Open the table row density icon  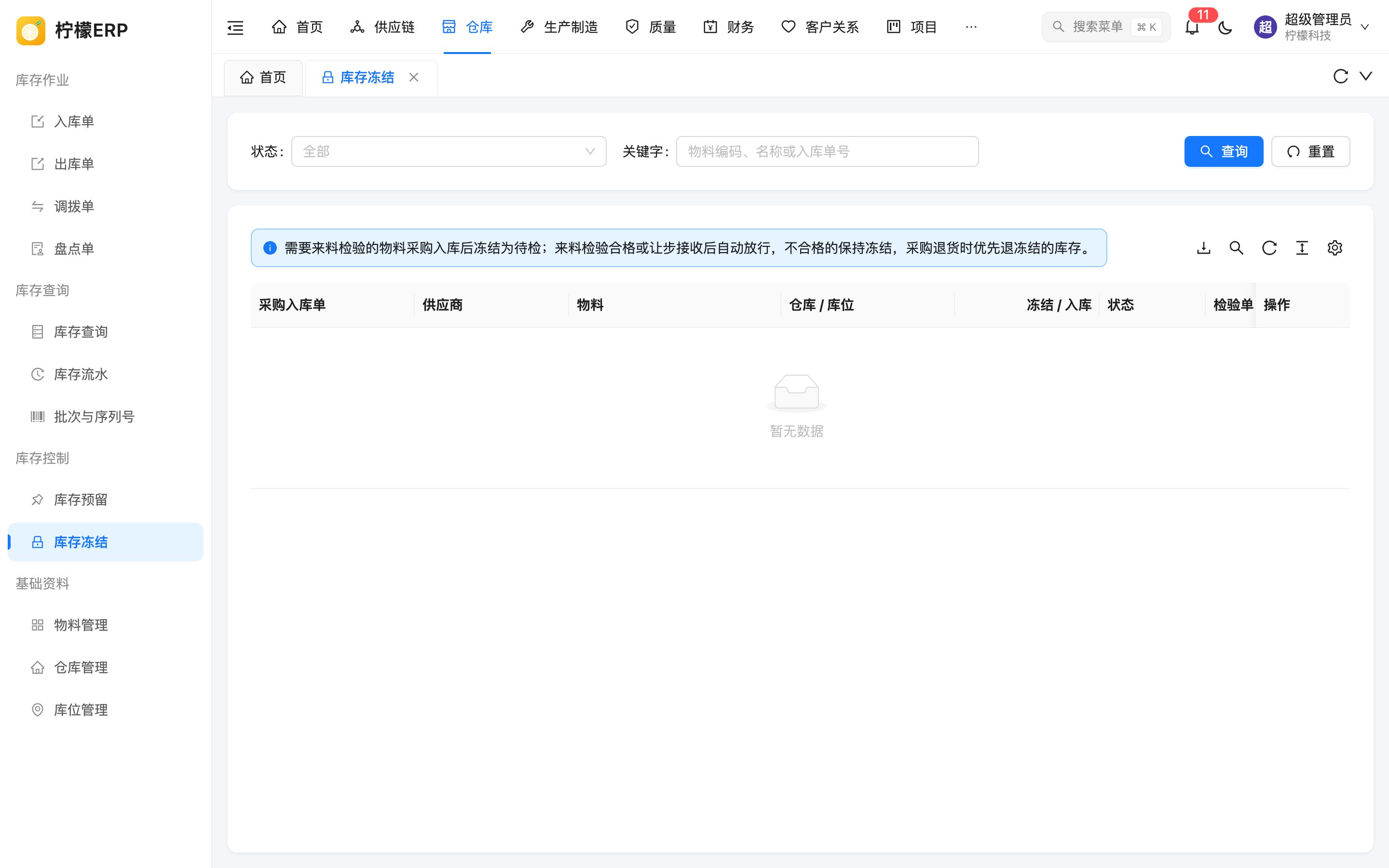(x=1302, y=248)
